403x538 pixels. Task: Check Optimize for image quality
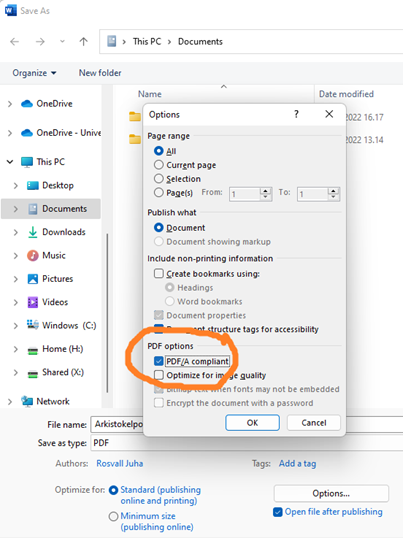pos(158,375)
